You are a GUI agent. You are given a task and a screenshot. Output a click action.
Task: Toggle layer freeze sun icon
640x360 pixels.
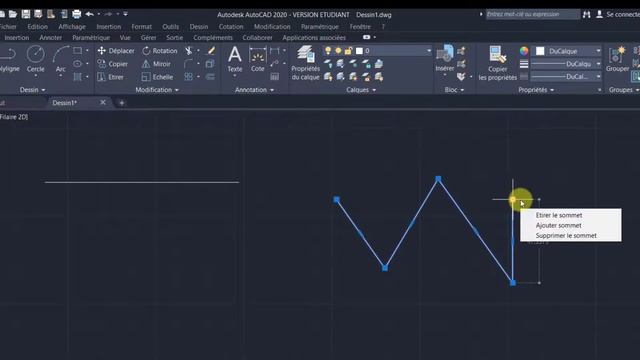pos(338,51)
